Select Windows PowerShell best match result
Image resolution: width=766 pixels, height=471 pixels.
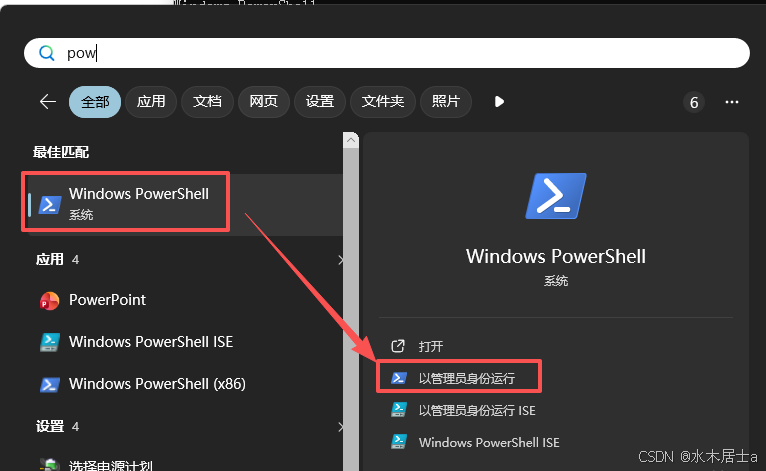[186, 204]
